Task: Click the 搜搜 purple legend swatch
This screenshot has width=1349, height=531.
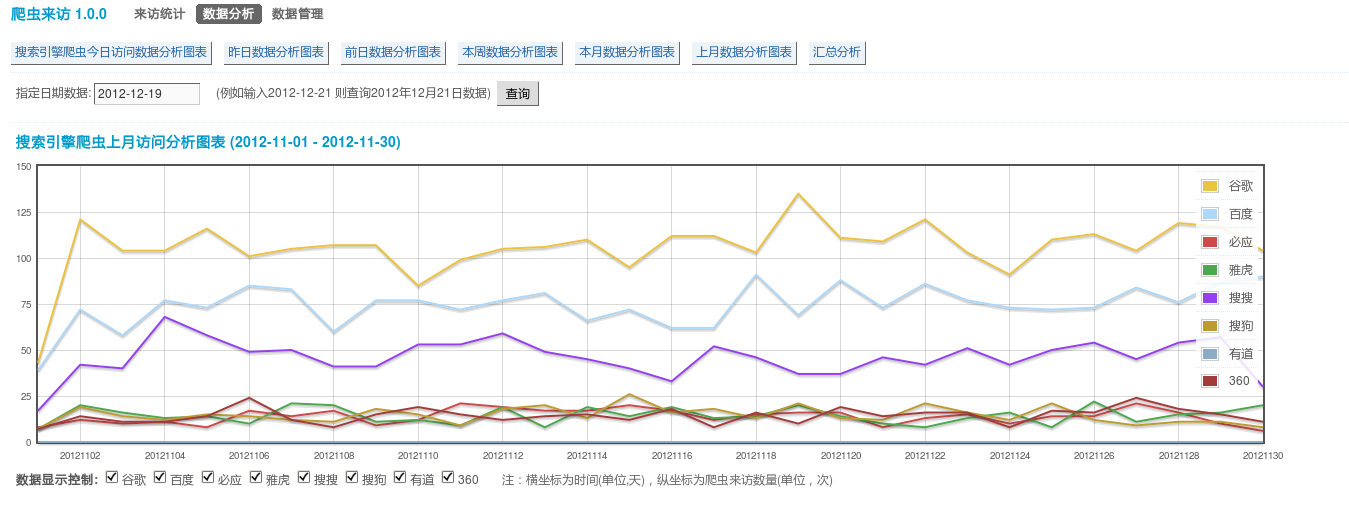Action: coord(1210,298)
